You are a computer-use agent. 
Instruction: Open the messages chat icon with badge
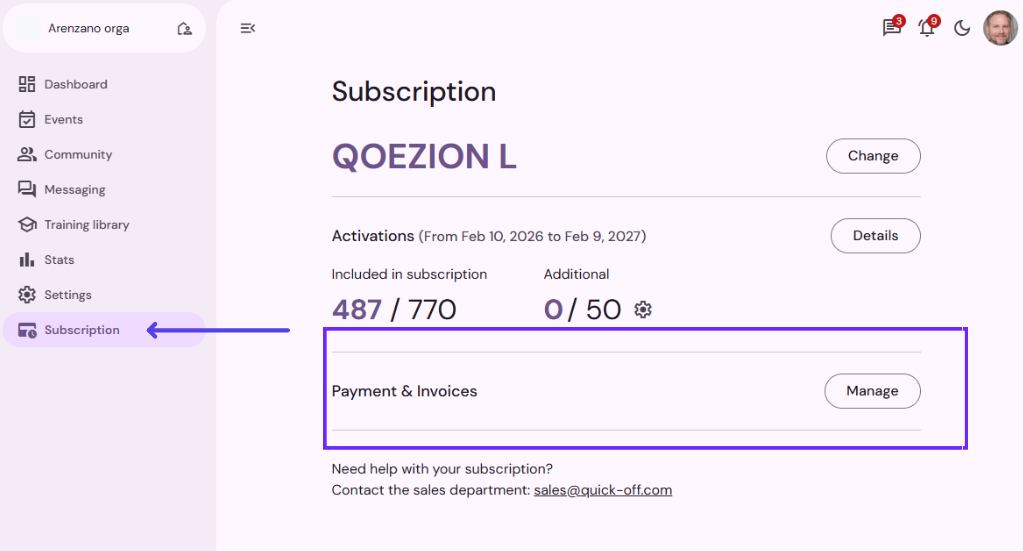891,28
